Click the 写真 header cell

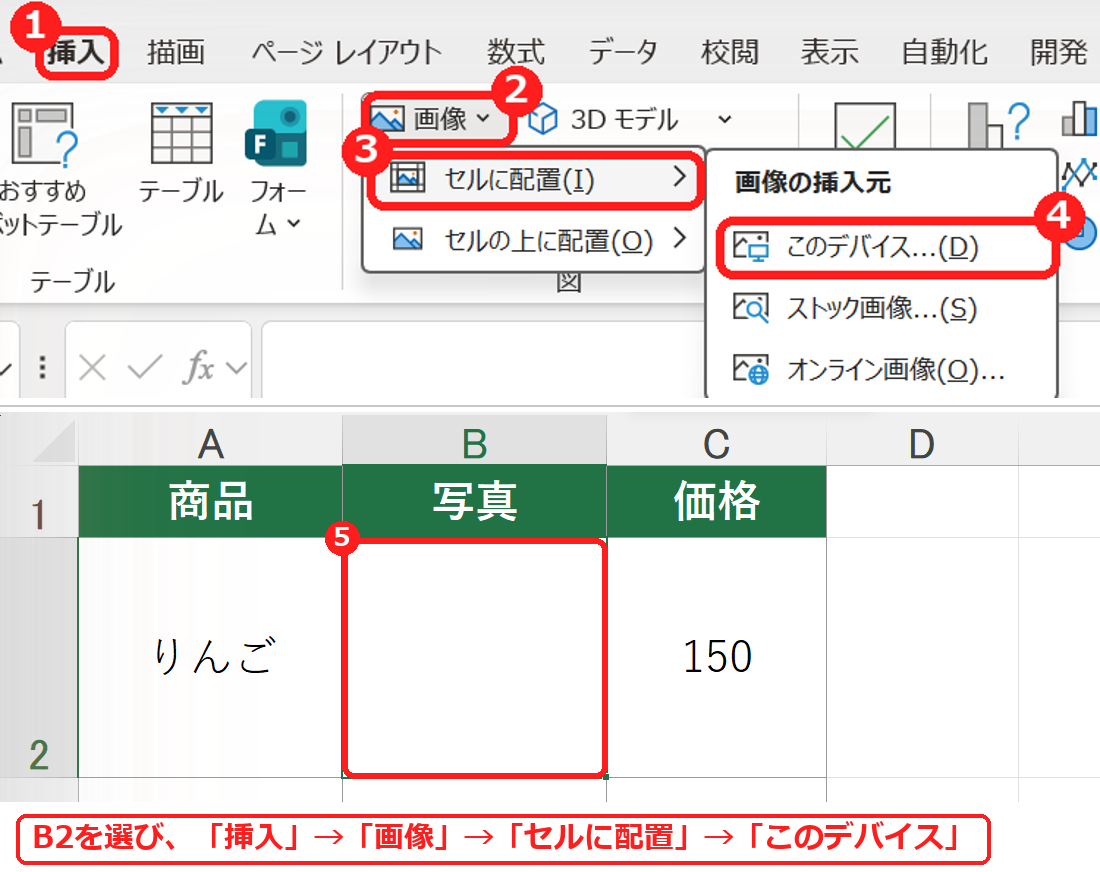(x=474, y=502)
